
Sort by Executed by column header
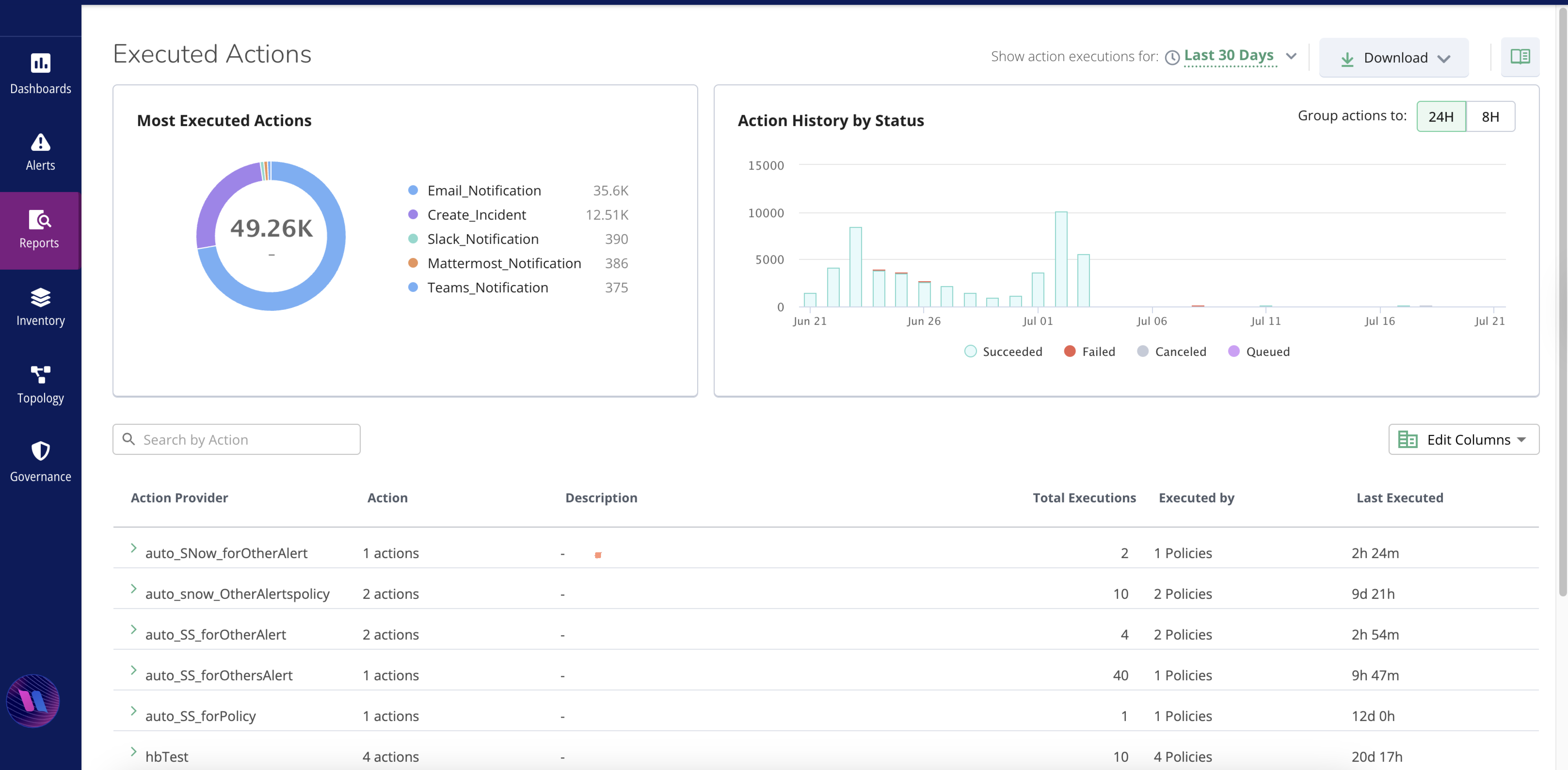(1196, 498)
